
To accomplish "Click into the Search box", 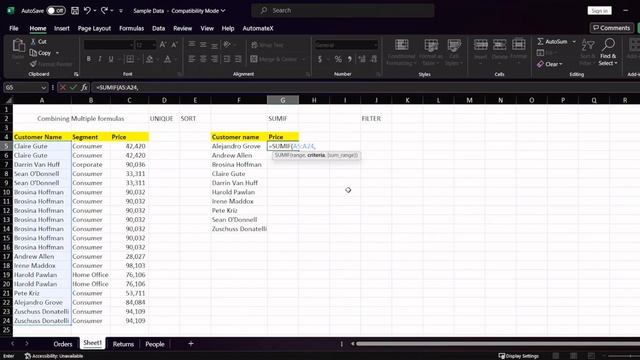I will click(x=343, y=11).
